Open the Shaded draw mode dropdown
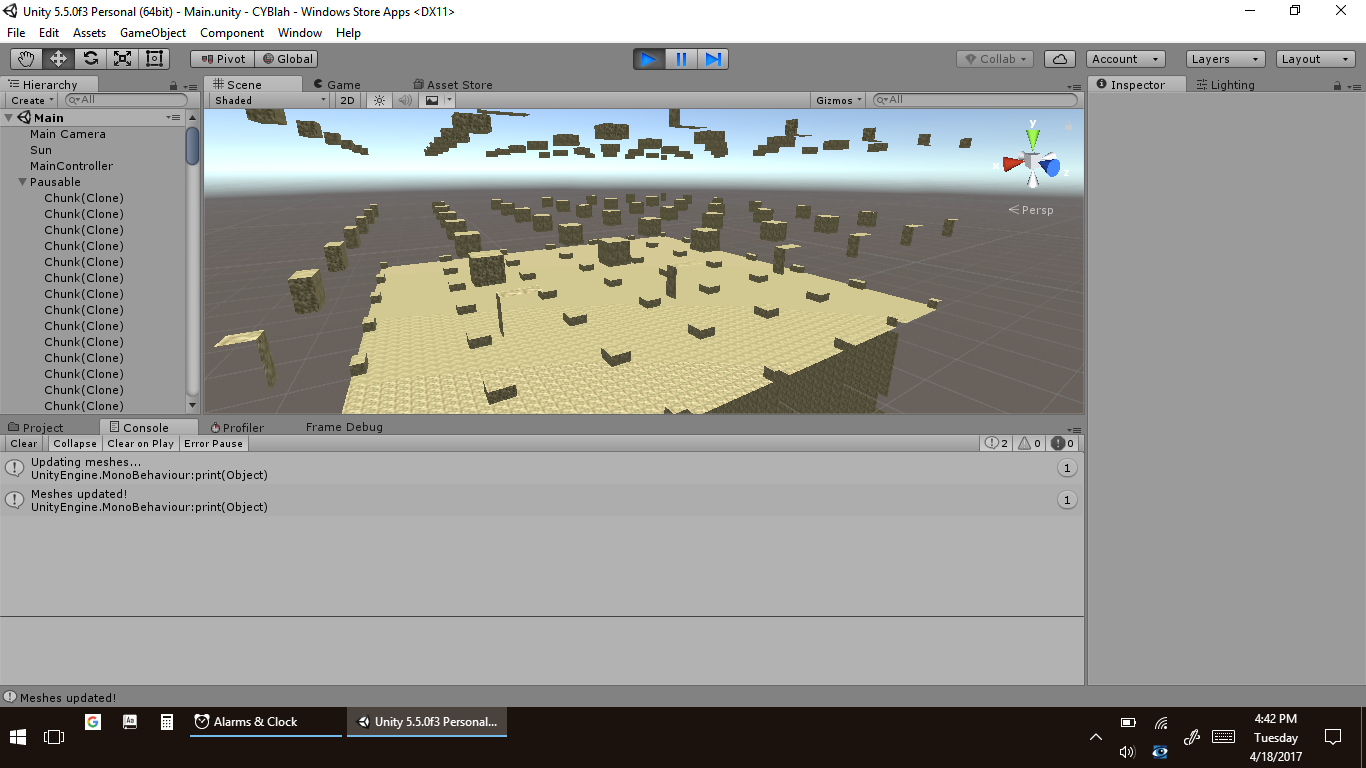The height and width of the screenshot is (768, 1366). [270, 100]
